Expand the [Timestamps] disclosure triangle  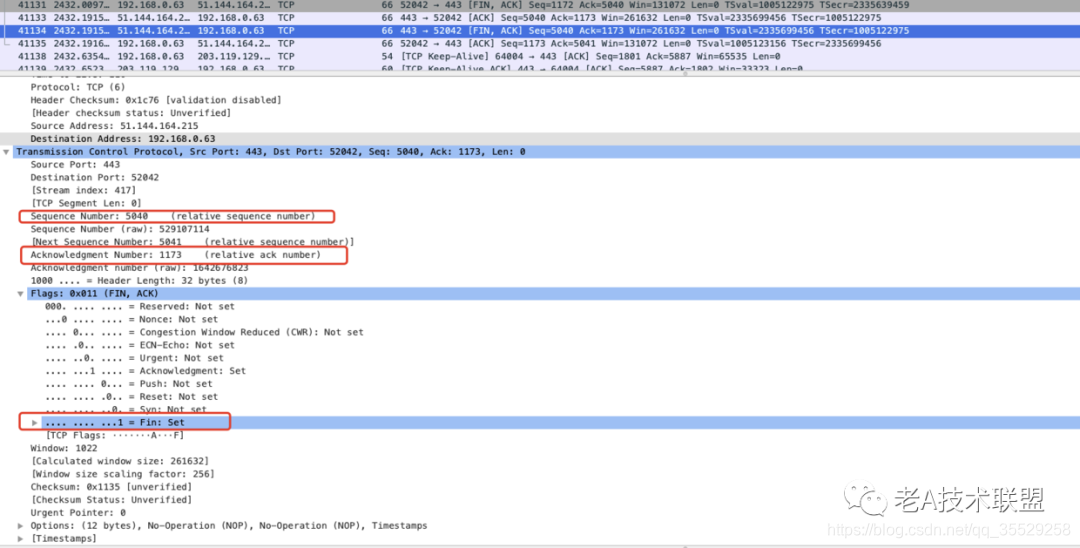pyautogui.click(x=21, y=538)
